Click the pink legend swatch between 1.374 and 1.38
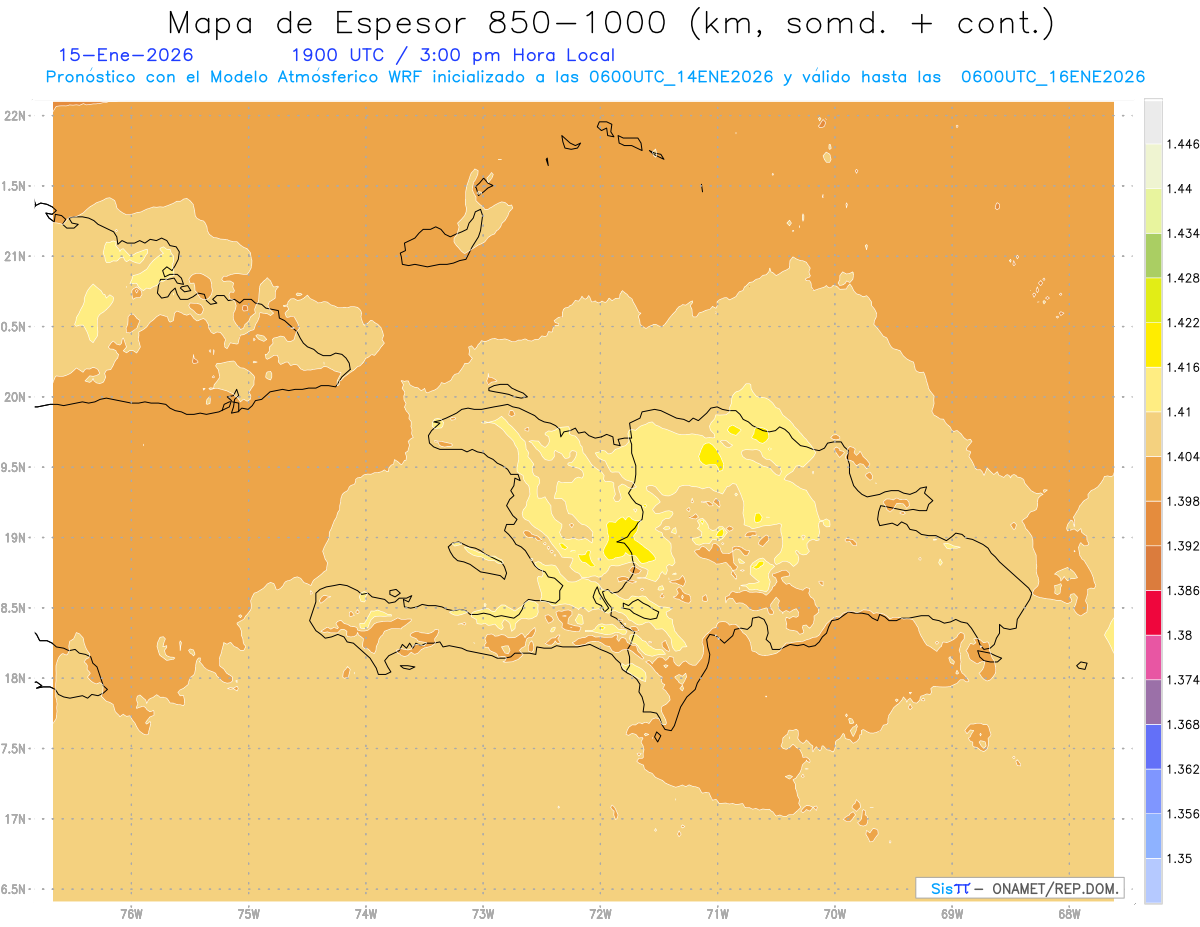The image size is (1200, 927). pyautogui.click(x=1153, y=657)
